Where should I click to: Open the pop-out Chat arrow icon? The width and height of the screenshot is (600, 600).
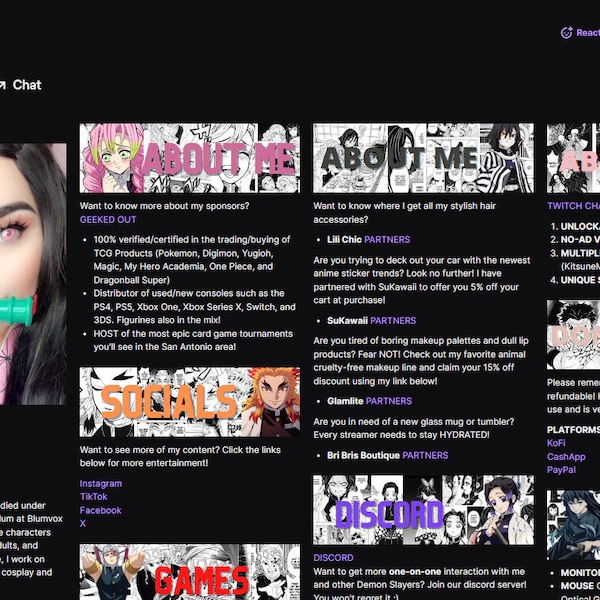[2, 85]
